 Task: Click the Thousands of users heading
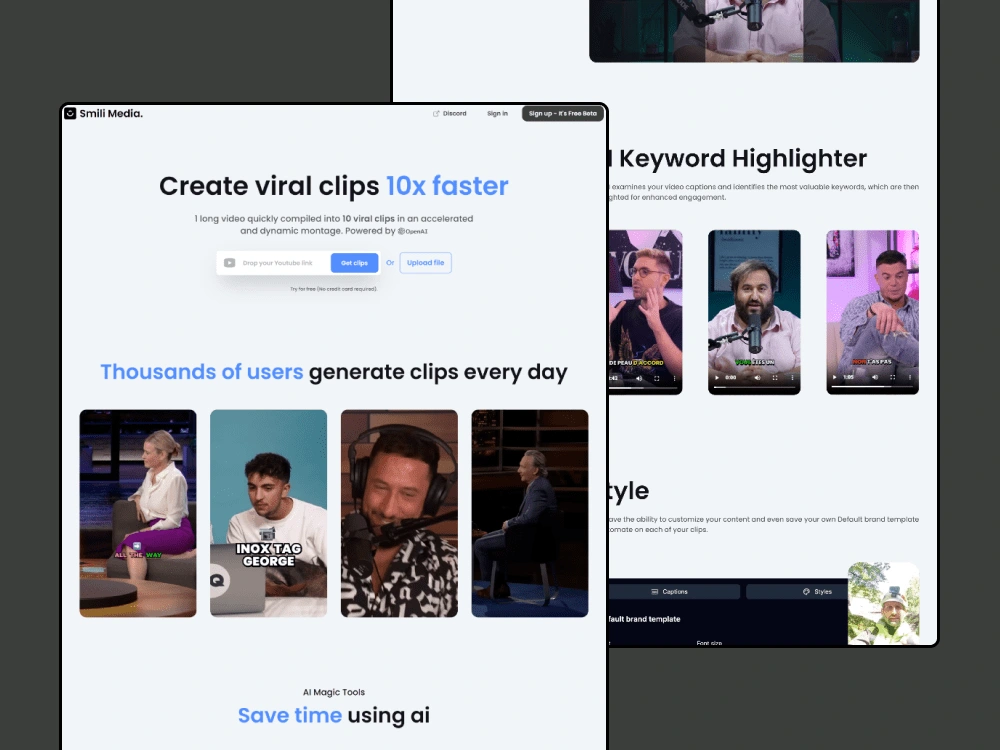[334, 372]
